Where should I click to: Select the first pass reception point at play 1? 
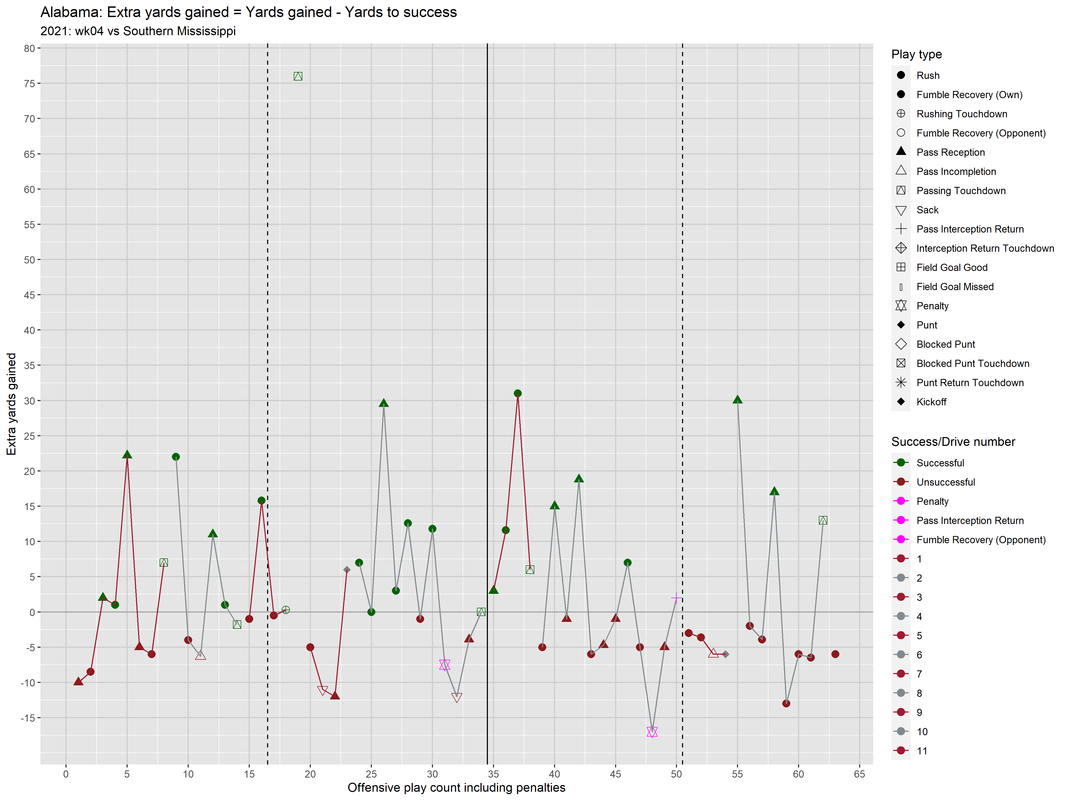[78, 681]
